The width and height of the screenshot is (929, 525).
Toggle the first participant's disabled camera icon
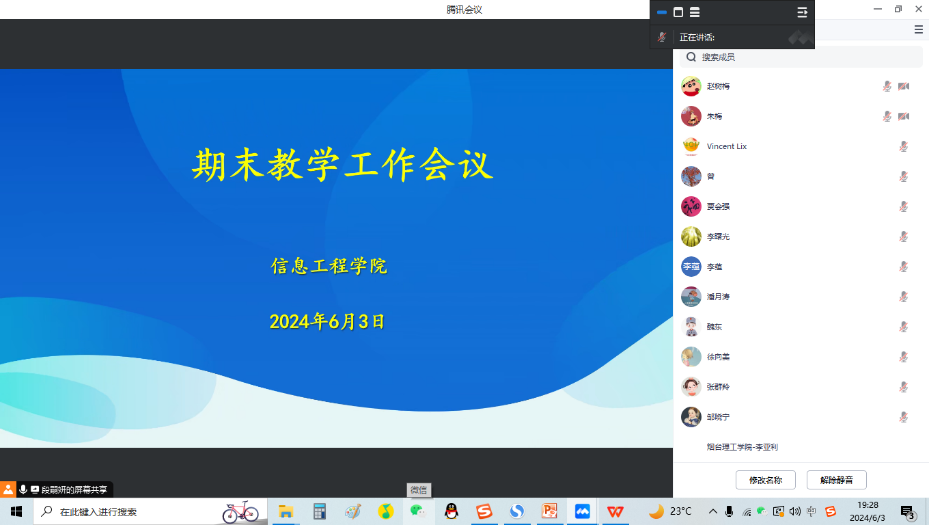[904, 86]
